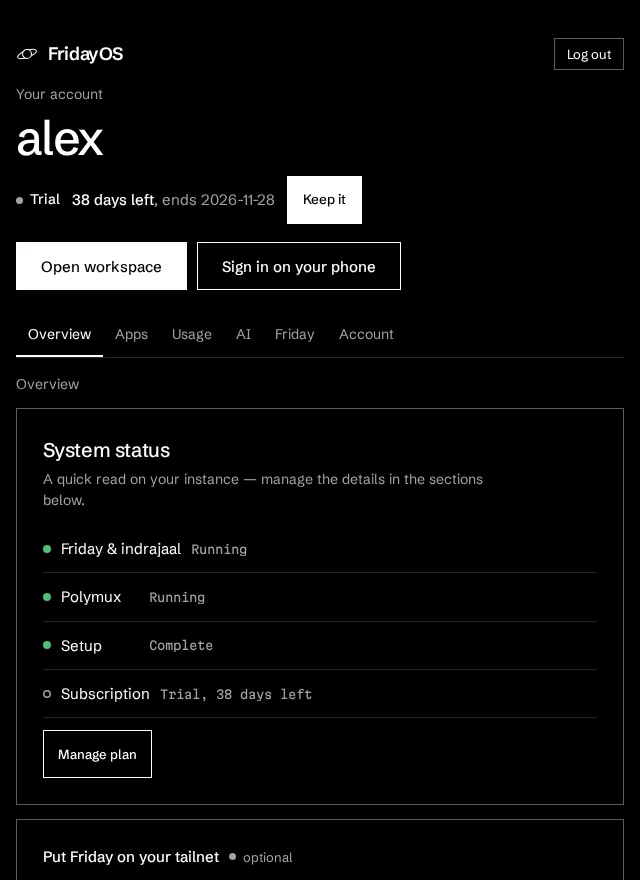Go to the Usage tab

192,334
